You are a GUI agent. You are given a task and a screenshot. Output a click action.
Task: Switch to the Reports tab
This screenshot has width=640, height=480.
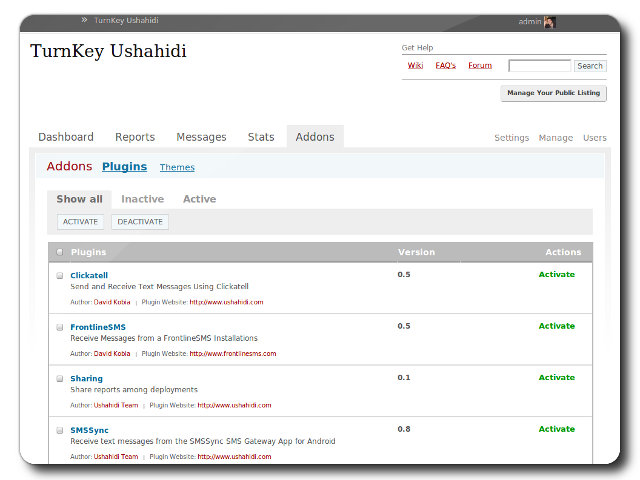pyautogui.click(x=135, y=137)
